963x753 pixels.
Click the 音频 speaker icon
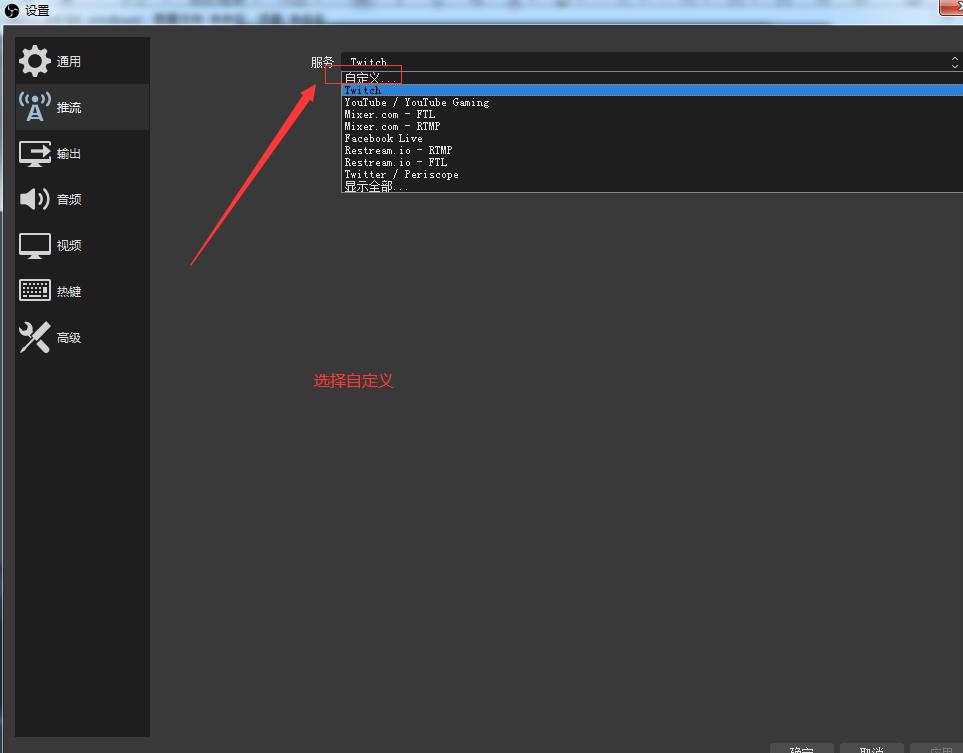point(35,199)
